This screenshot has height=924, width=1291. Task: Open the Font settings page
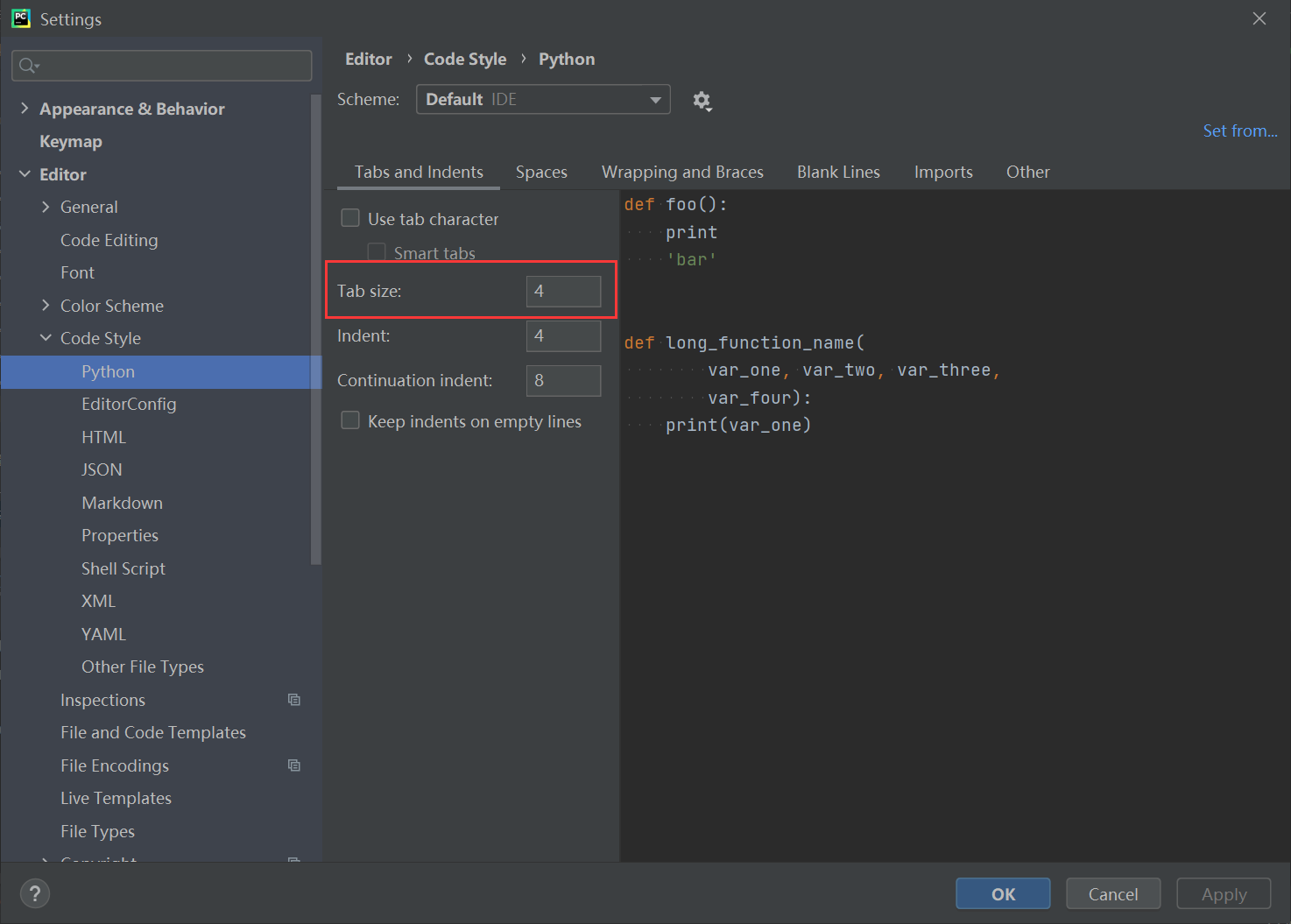tap(77, 272)
